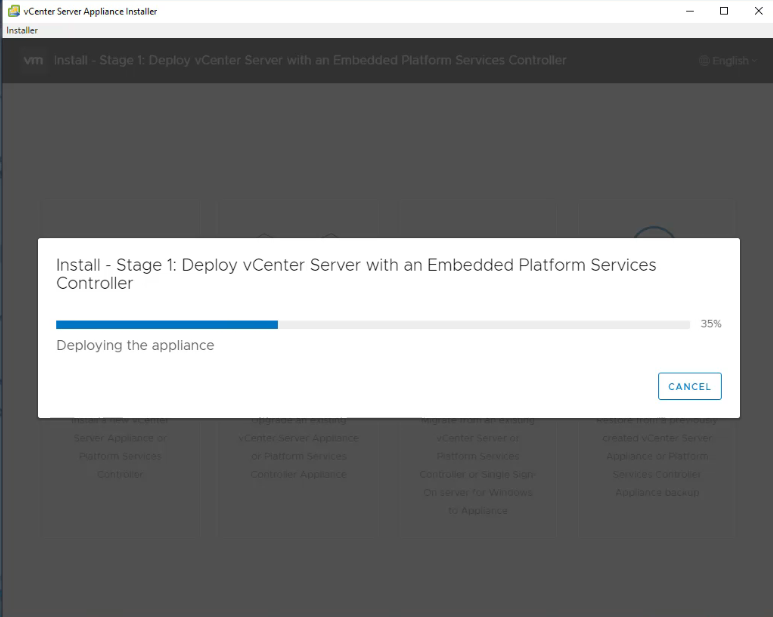Screen dimensions: 773x617
Task: Click the vm logo in header
Action: click(x=34, y=60)
